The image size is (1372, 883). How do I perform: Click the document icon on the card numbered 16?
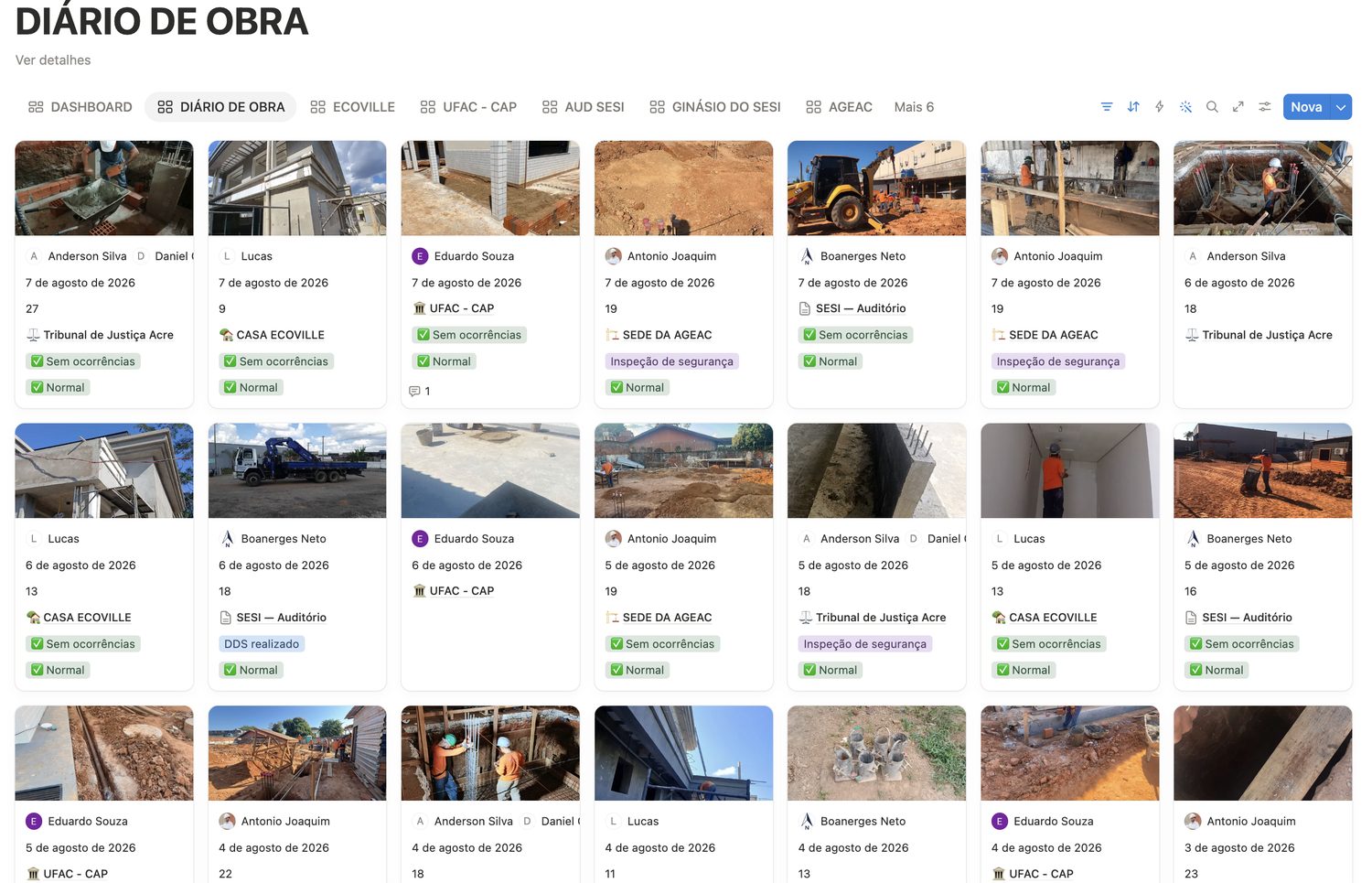1191,618
